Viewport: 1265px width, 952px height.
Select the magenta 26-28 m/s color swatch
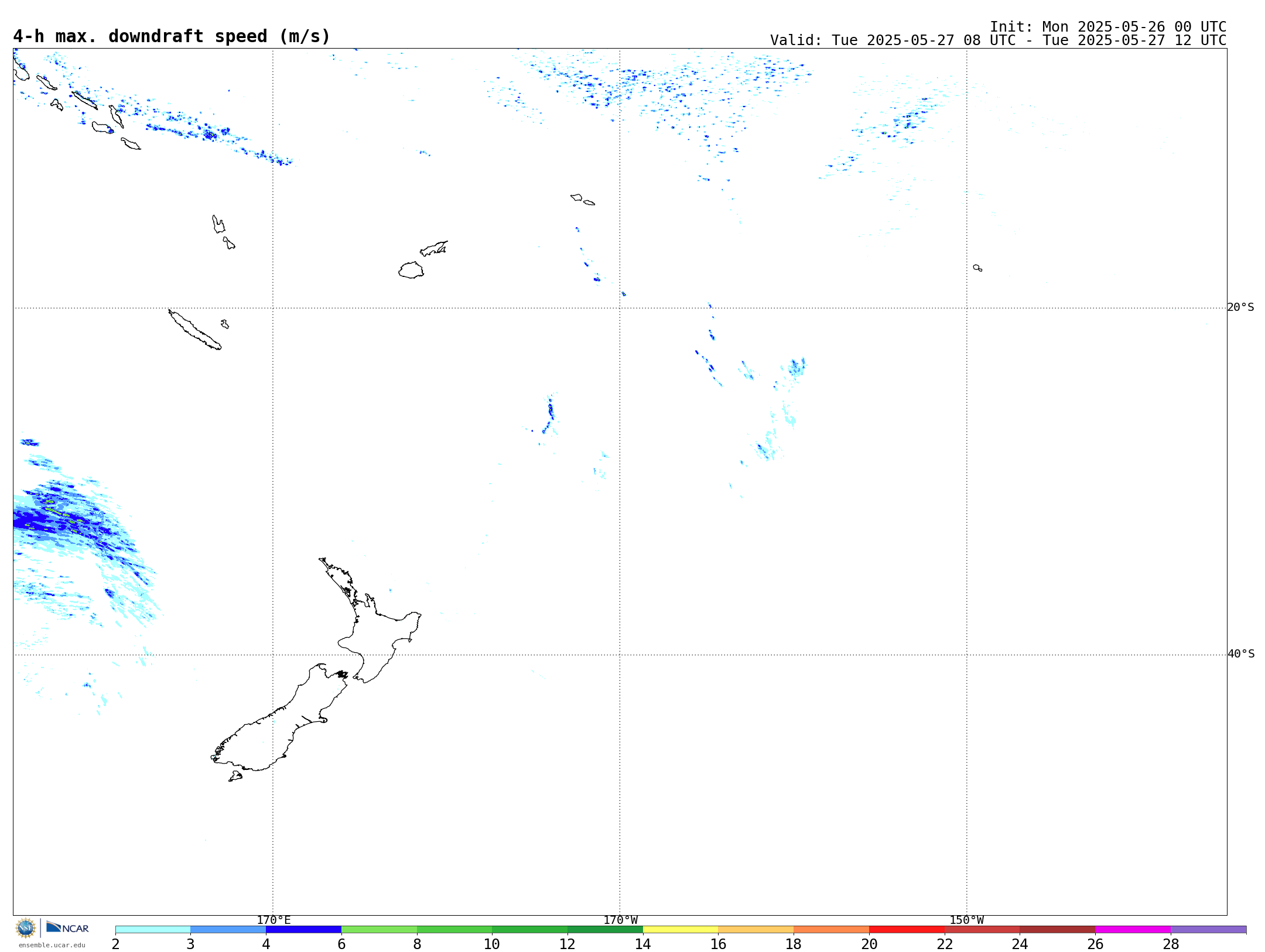click(1133, 930)
